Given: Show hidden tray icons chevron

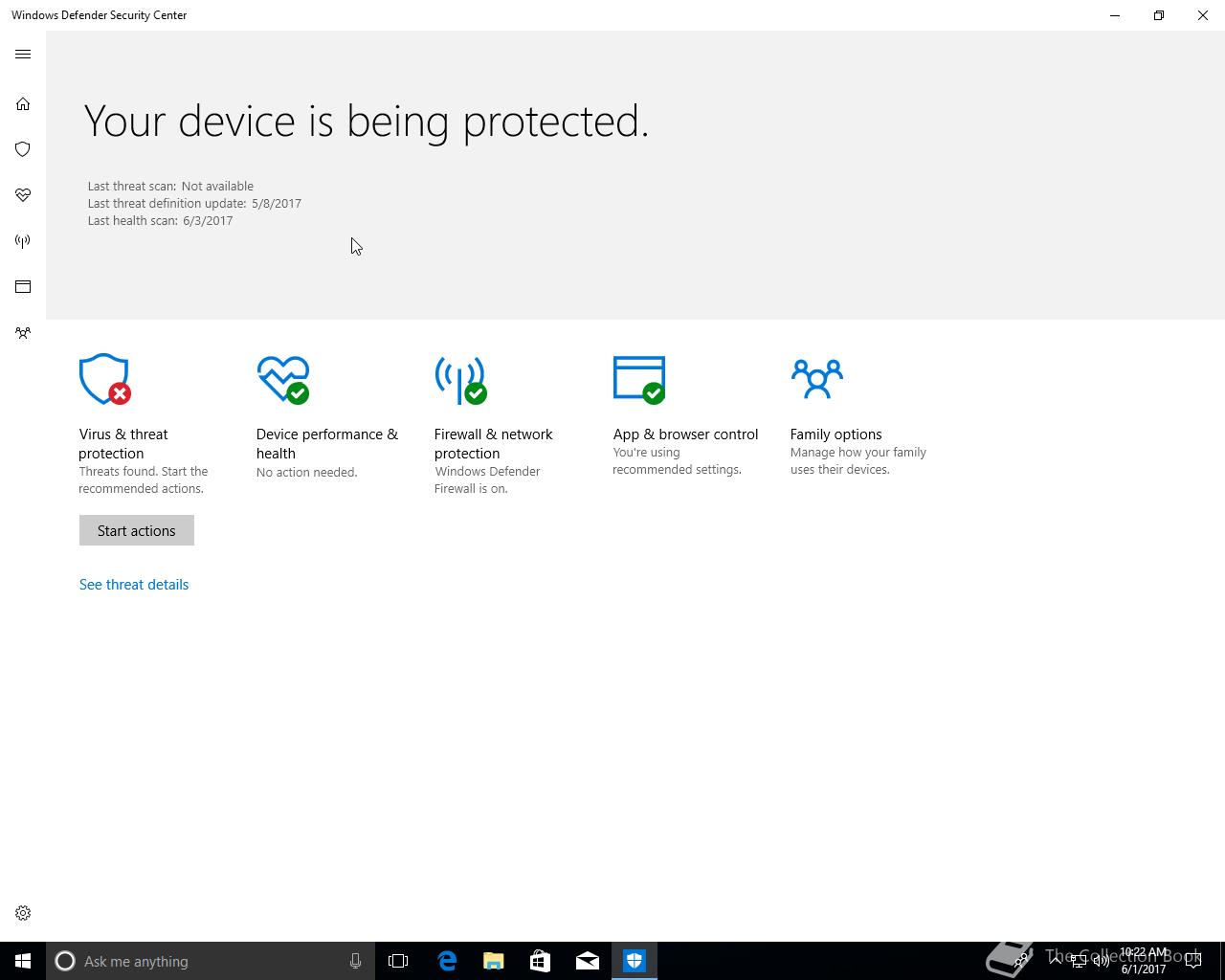Looking at the screenshot, I should (1056, 960).
